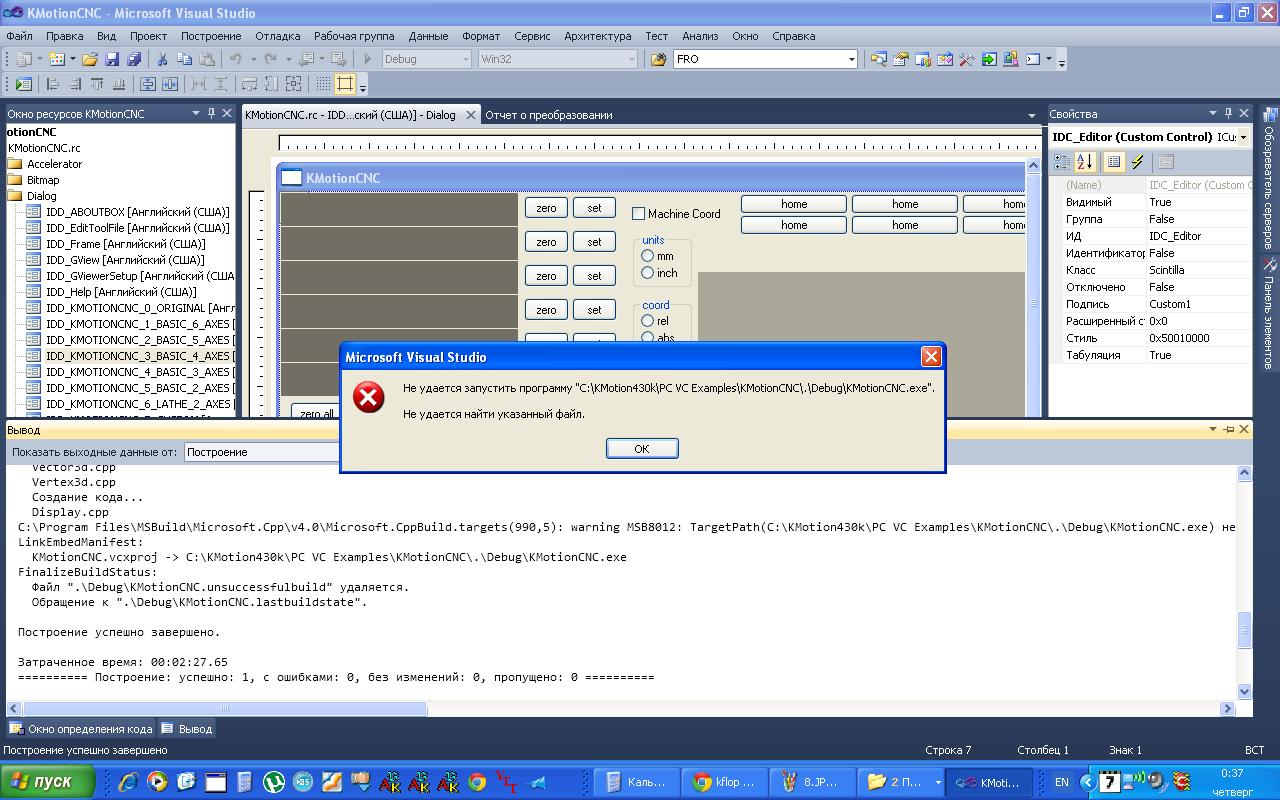Switch to Окно определения кода tab

coord(82,729)
